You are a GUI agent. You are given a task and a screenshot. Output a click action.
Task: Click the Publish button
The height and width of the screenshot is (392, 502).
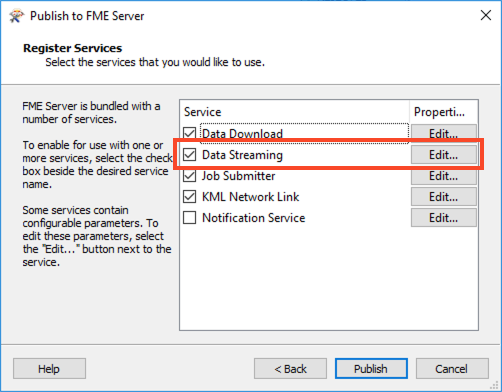(371, 369)
